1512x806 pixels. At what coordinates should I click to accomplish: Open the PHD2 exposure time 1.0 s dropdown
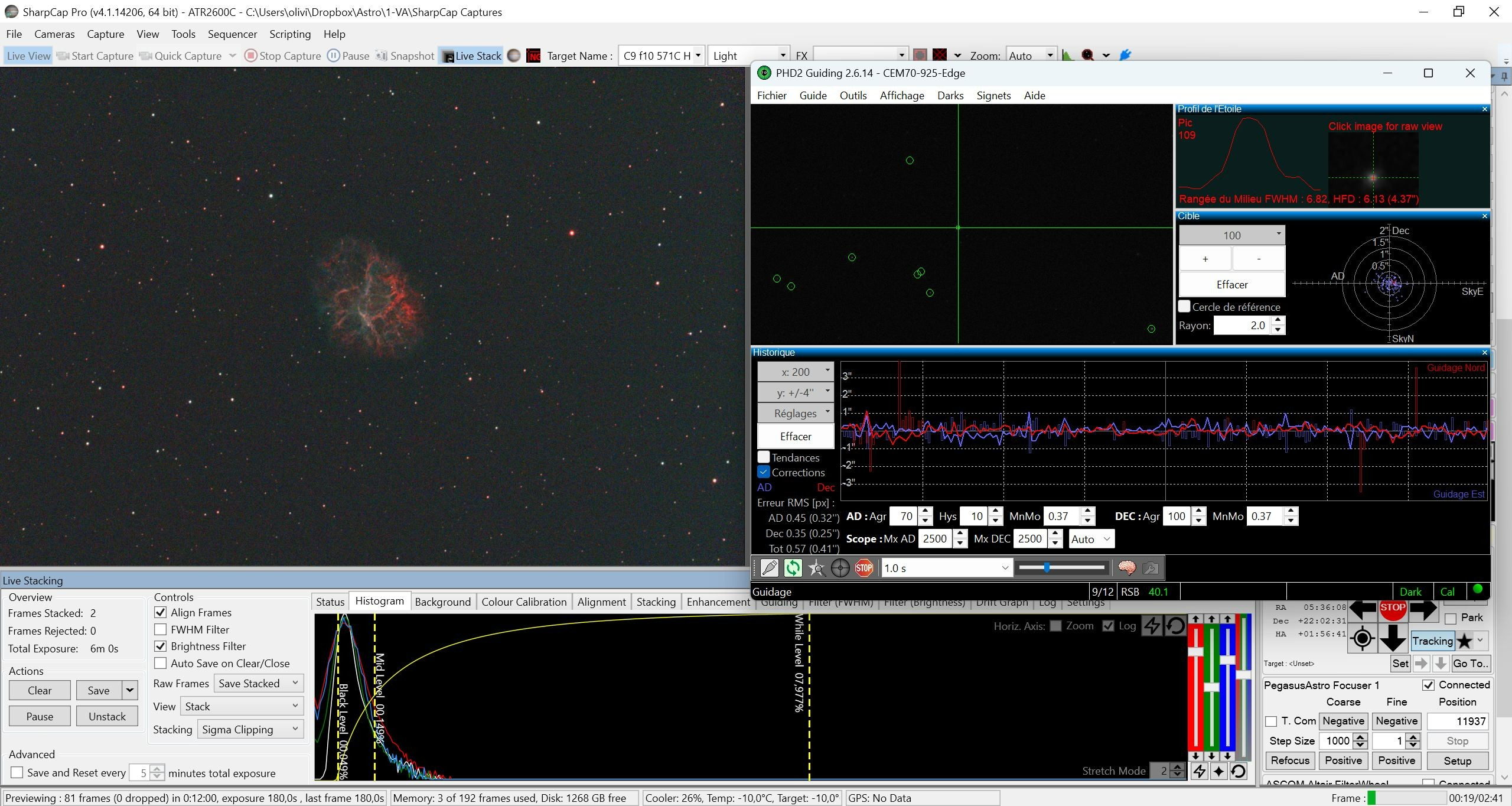[x=946, y=568]
